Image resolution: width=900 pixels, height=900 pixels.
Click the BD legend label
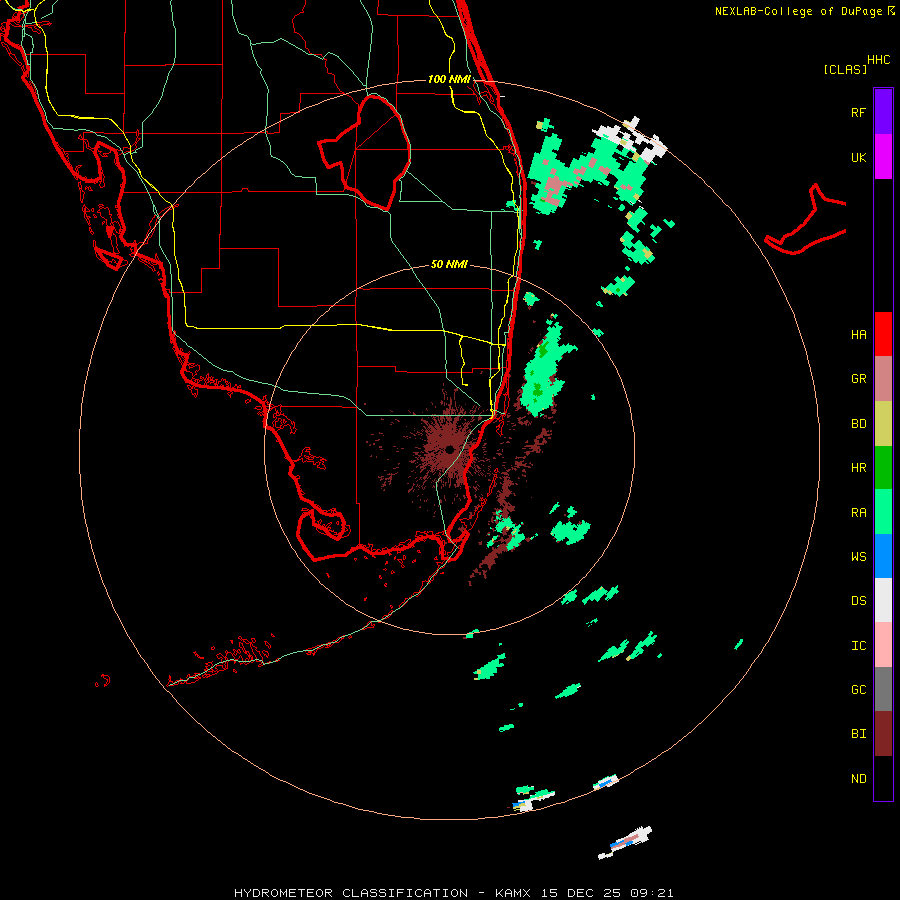pos(858,424)
